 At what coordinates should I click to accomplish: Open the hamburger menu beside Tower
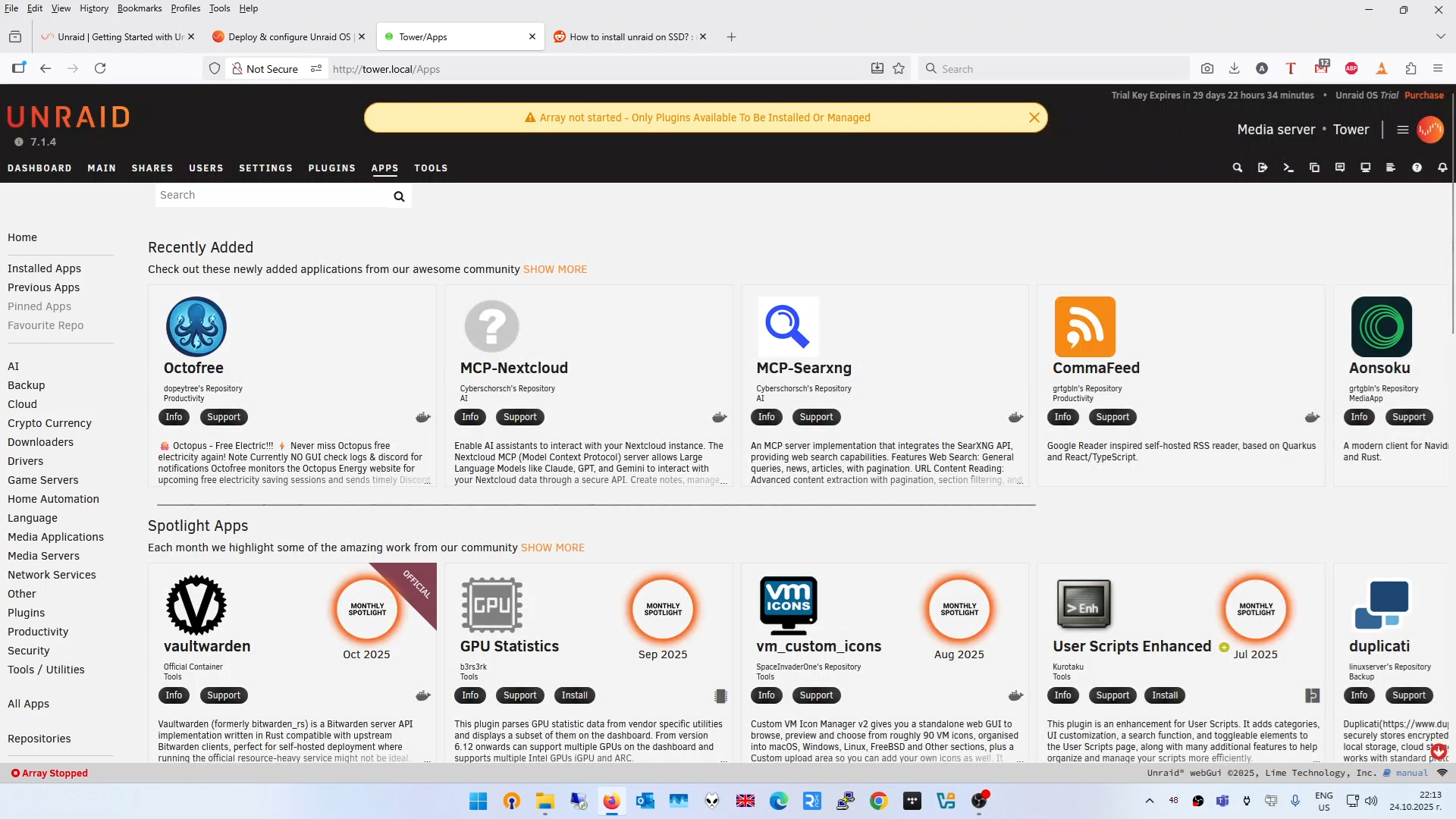(1403, 130)
